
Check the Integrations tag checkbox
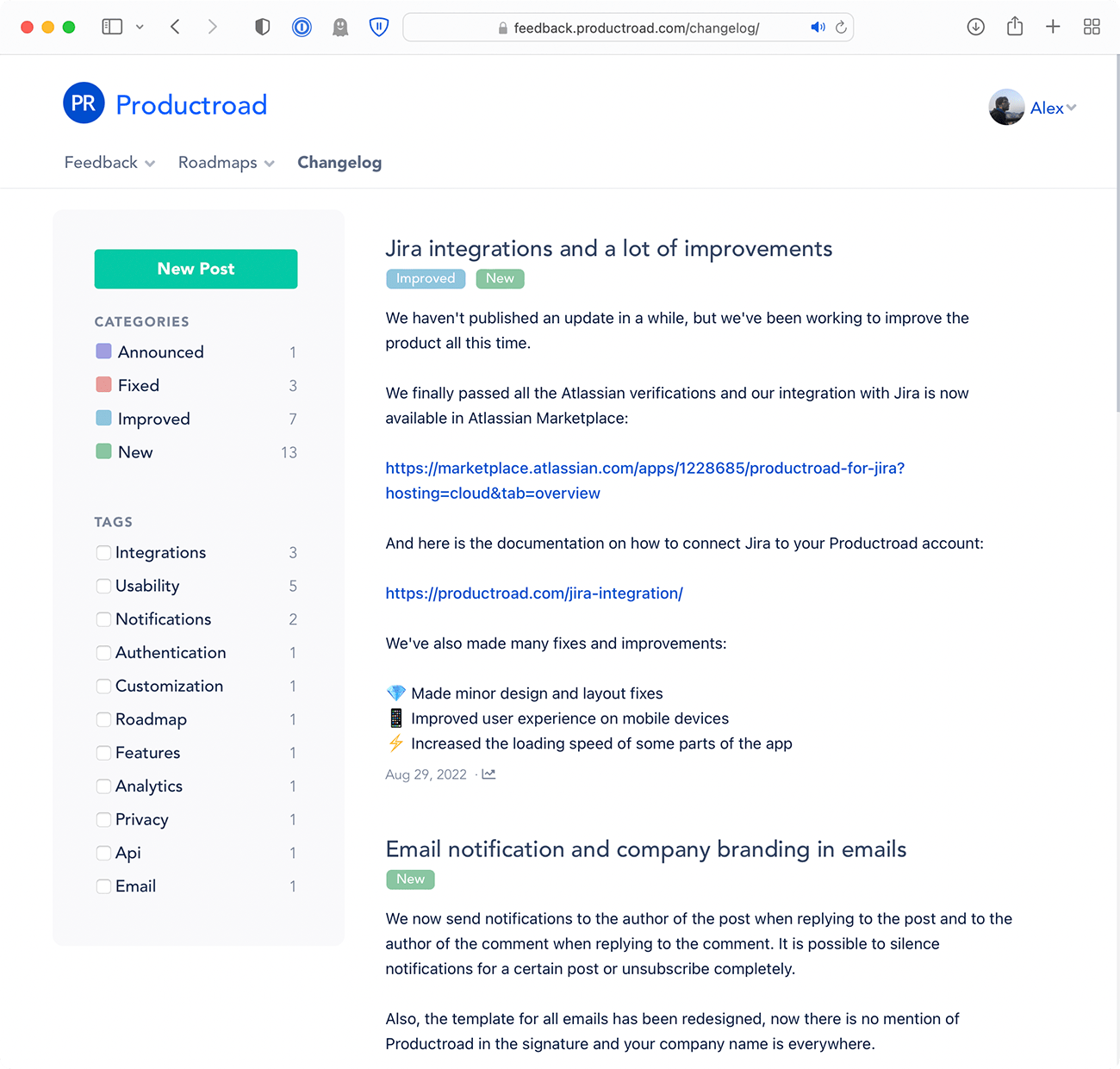pyautogui.click(x=103, y=552)
